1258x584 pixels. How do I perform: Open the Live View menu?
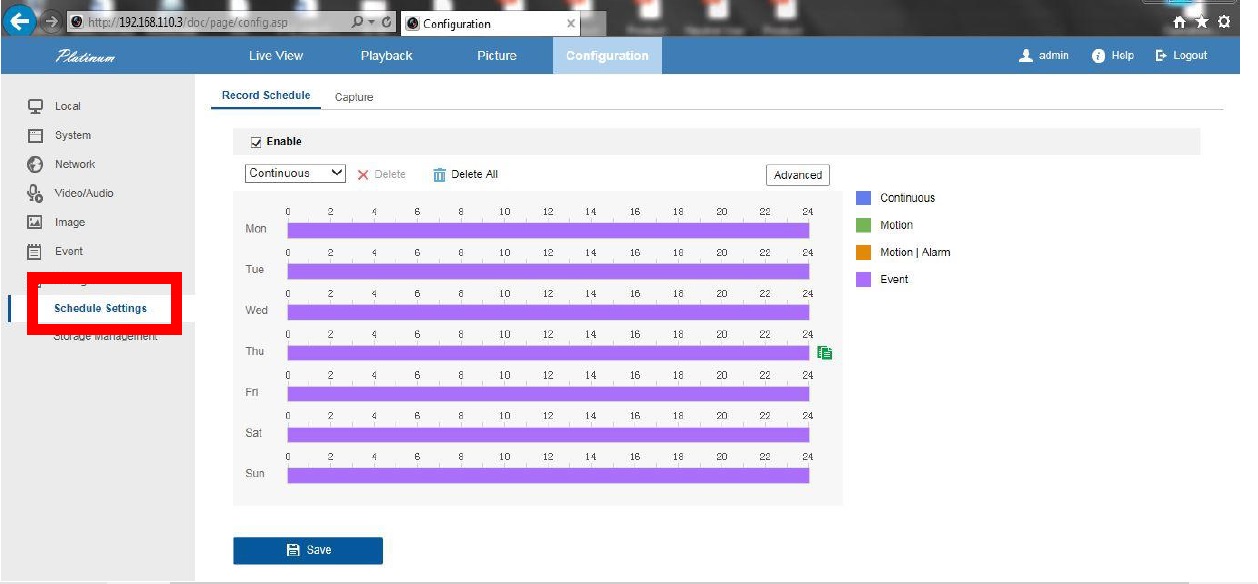click(x=276, y=56)
